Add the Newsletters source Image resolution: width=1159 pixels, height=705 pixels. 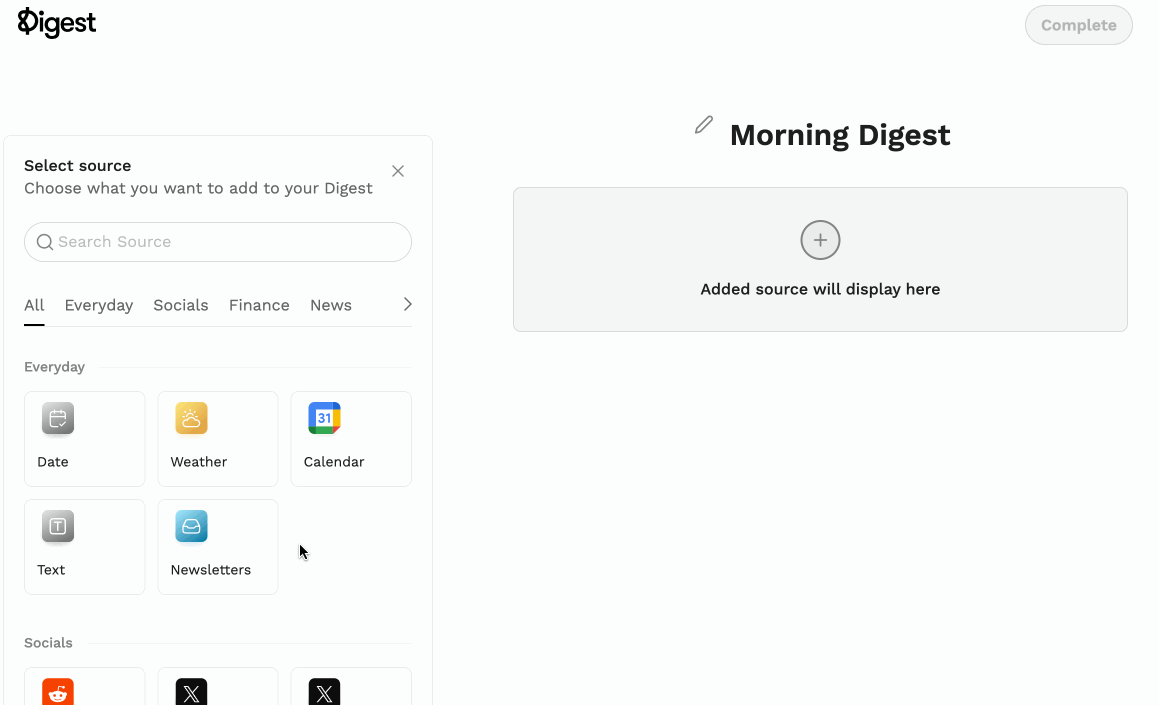pyautogui.click(x=191, y=527)
